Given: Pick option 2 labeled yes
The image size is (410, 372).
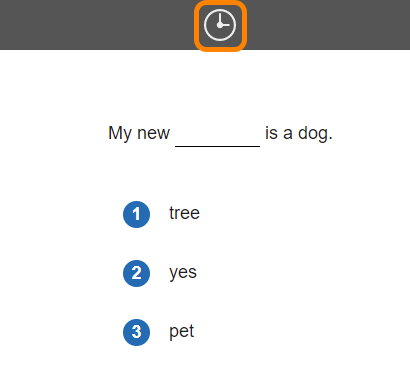Looking at the screenshot, I should pyautogui.click(x=160, y=273).
